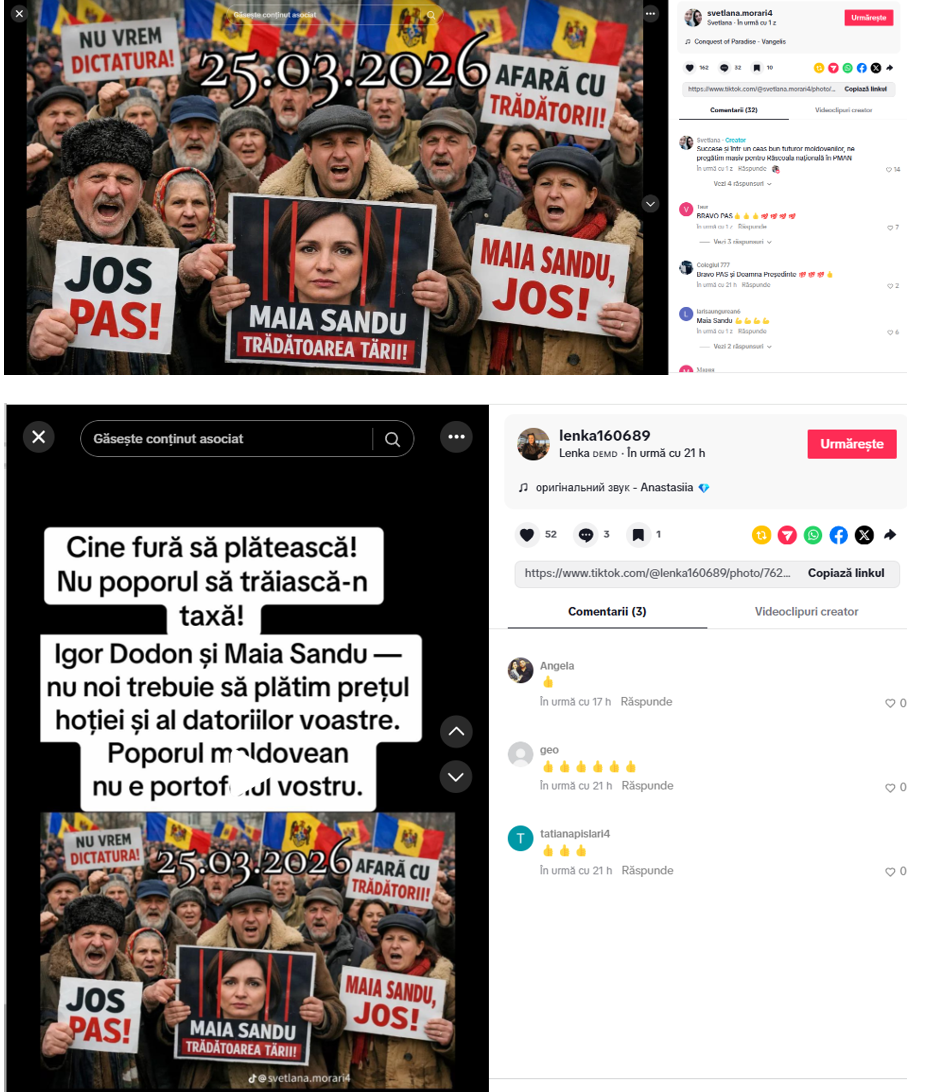Bookmark the lenka160689 post

click(638, 534)
